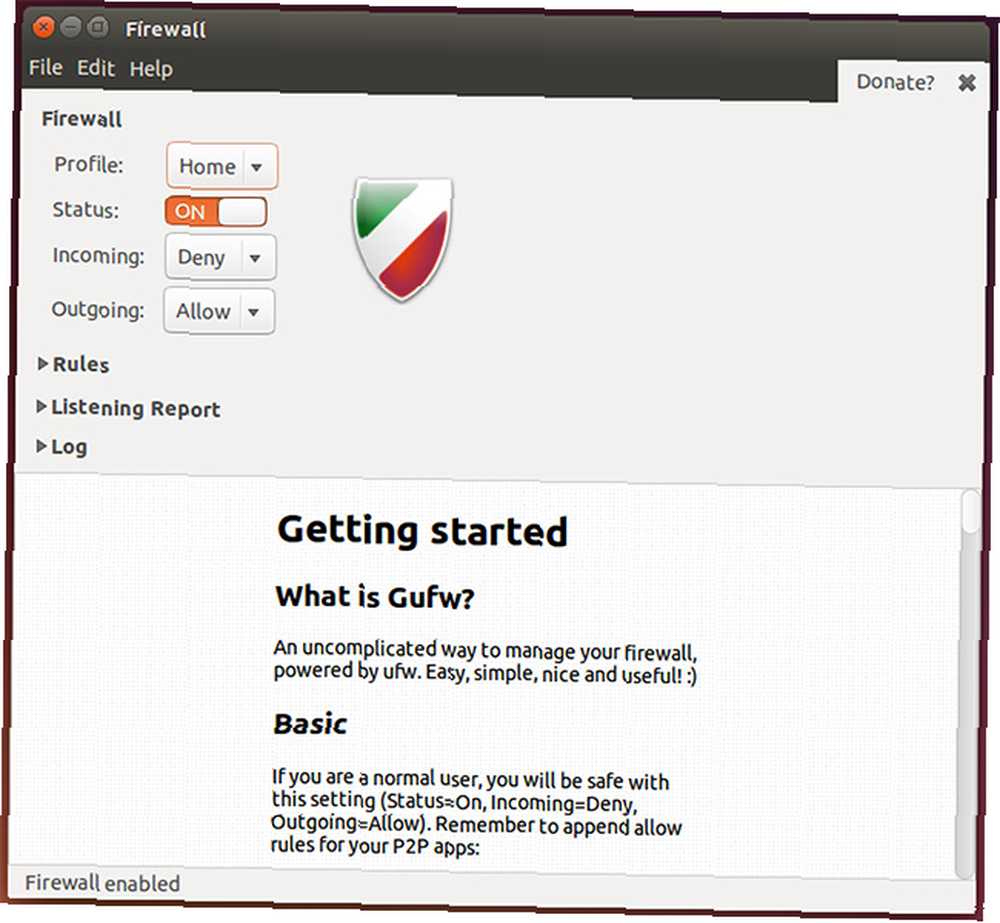Click the vertical scrollbar in help pane
The height and width of the screenshot is (923, 1000).
click(x=969, y=683)
